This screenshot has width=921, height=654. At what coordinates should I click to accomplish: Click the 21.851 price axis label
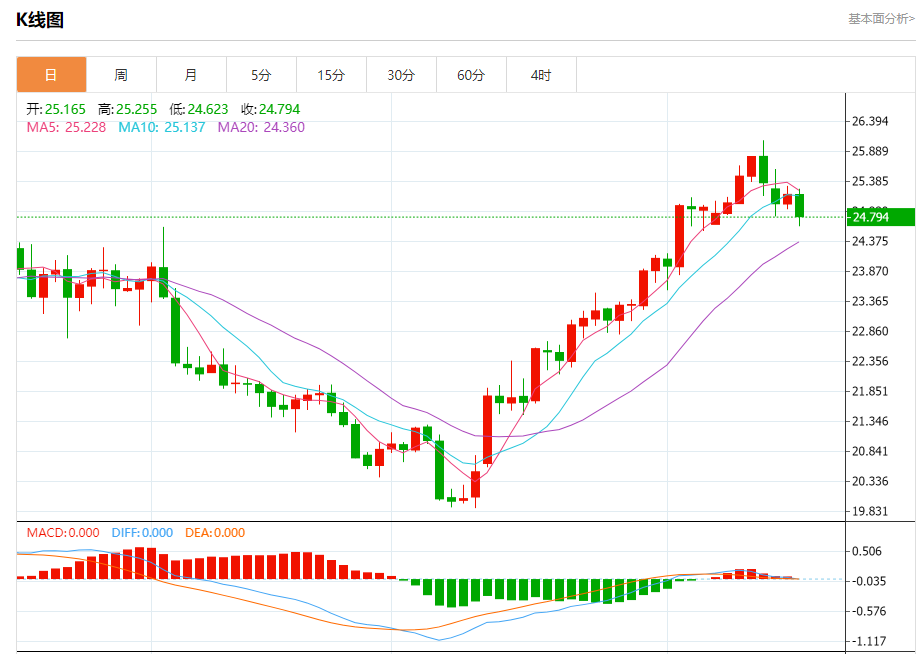click(x=870, y=391)
